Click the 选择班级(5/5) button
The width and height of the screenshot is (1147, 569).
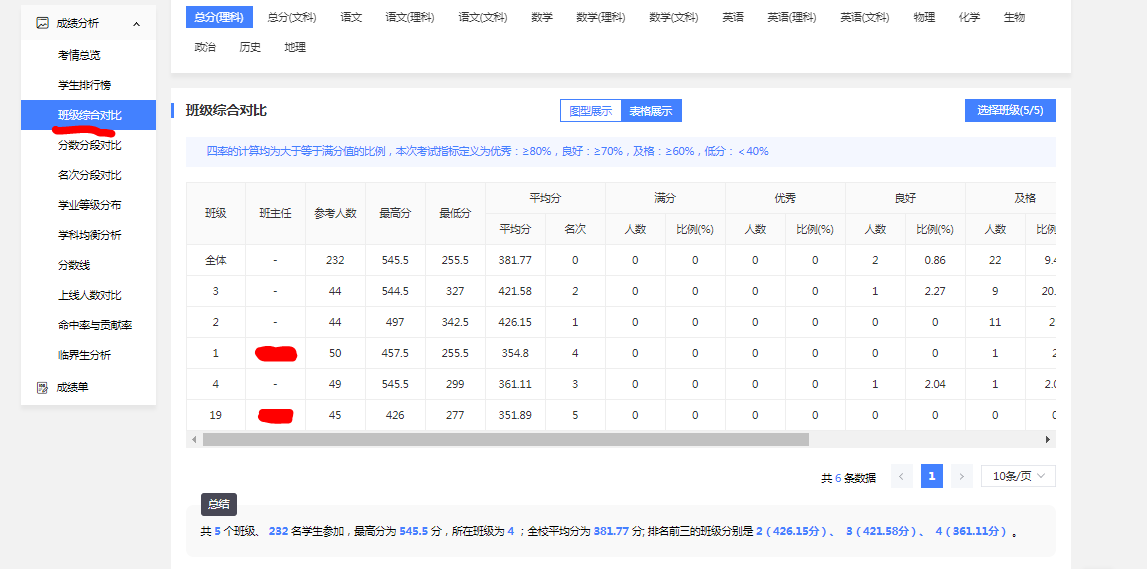(x=1009, y=111)
